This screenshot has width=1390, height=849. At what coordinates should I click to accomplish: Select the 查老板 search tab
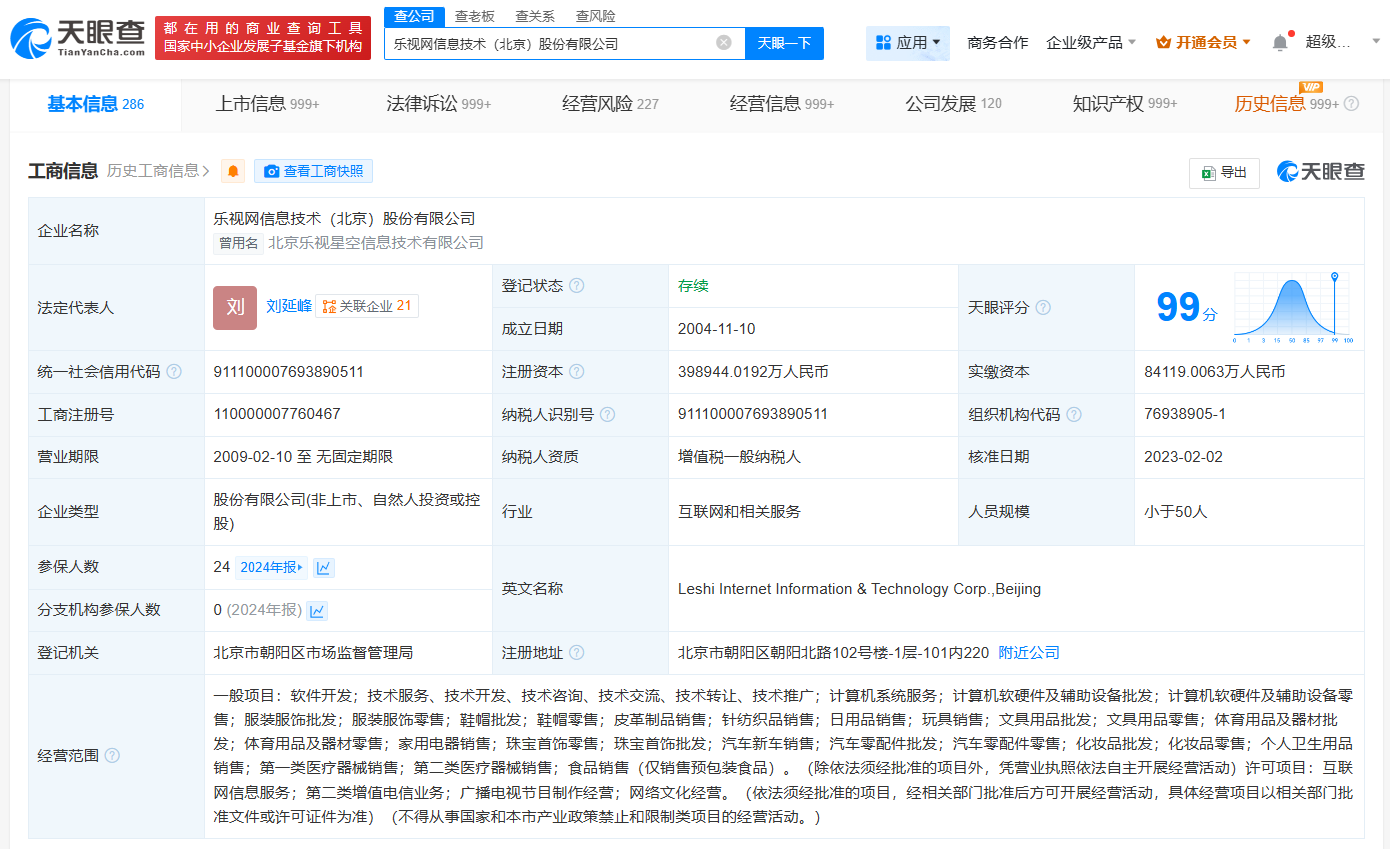[474, 16]
